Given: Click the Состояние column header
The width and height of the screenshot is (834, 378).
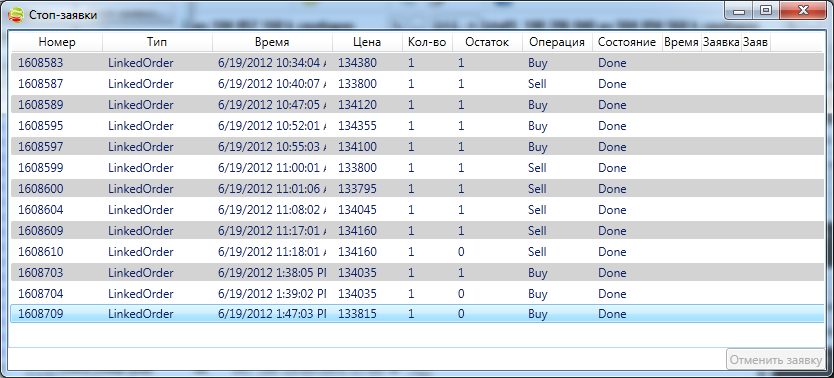Looking at the screenshot, I should coord(627,42).
